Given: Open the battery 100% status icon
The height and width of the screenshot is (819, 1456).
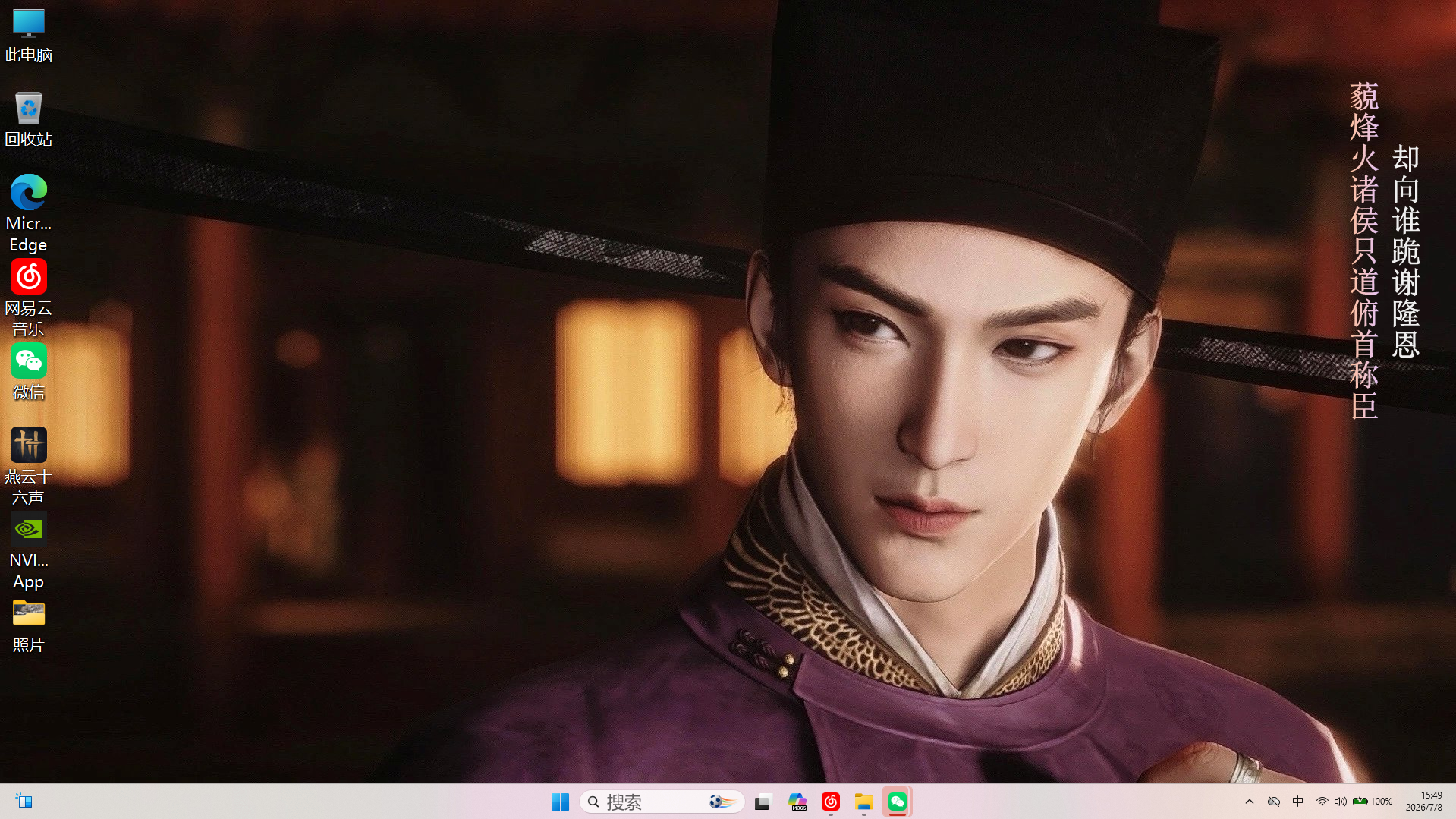Looking at the screenshot, I should point(1373,802).
